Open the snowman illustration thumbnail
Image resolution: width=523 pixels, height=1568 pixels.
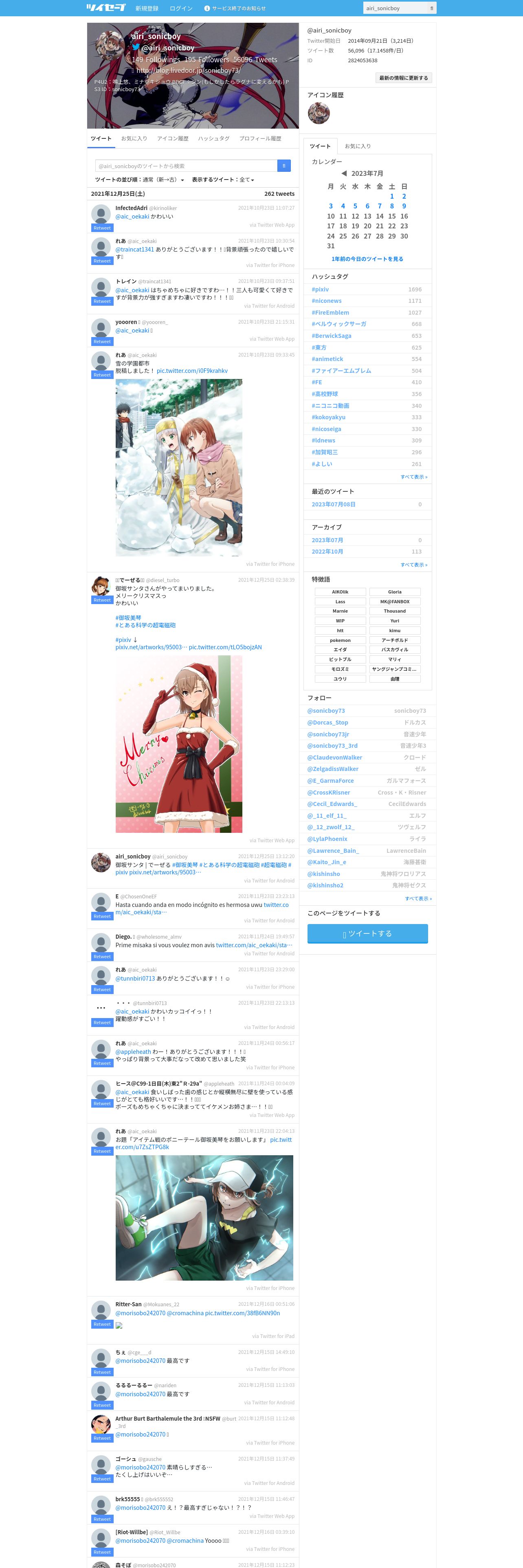[179, 467]
